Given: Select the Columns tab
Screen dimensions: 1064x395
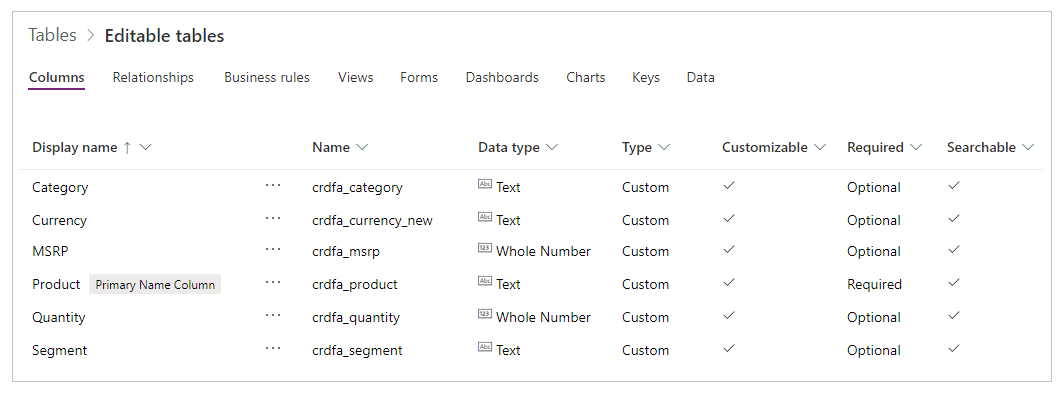Looking at the screenshot, I should point(56,77).
